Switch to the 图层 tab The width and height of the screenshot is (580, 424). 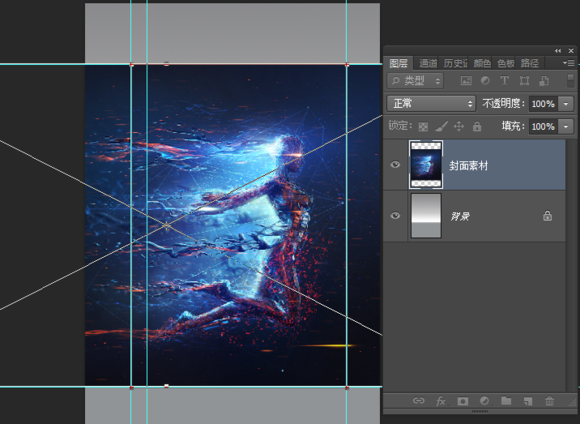pyautogui.click(x=398, y=63)
